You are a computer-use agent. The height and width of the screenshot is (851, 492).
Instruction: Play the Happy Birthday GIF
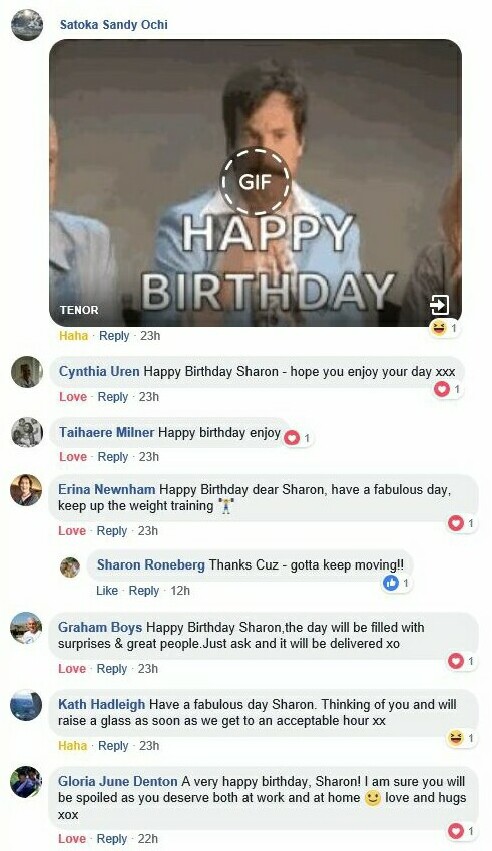(255, 182)
